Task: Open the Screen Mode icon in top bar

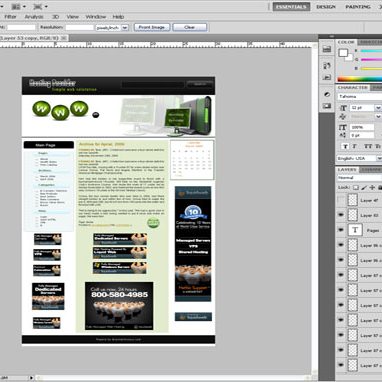Action: tap(40, 6)
